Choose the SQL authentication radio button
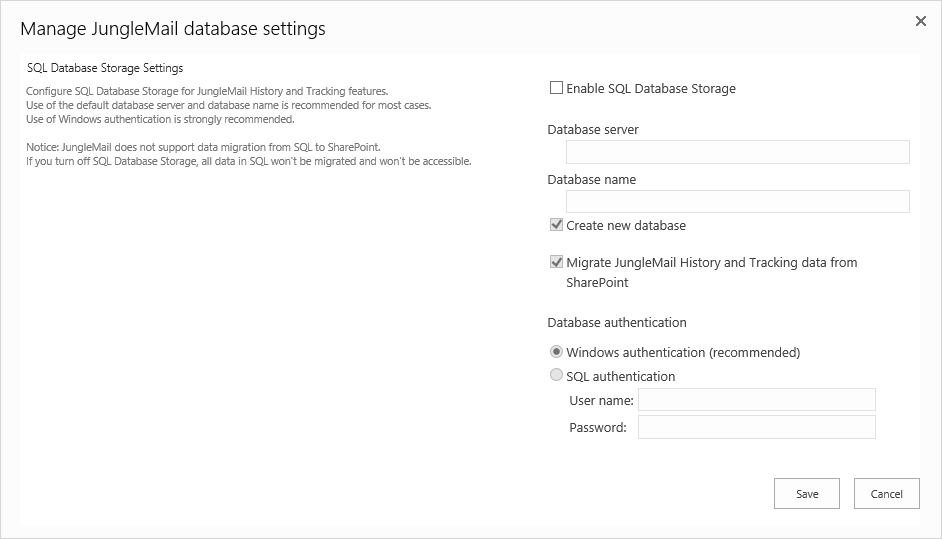 click(x=556, y=376)
